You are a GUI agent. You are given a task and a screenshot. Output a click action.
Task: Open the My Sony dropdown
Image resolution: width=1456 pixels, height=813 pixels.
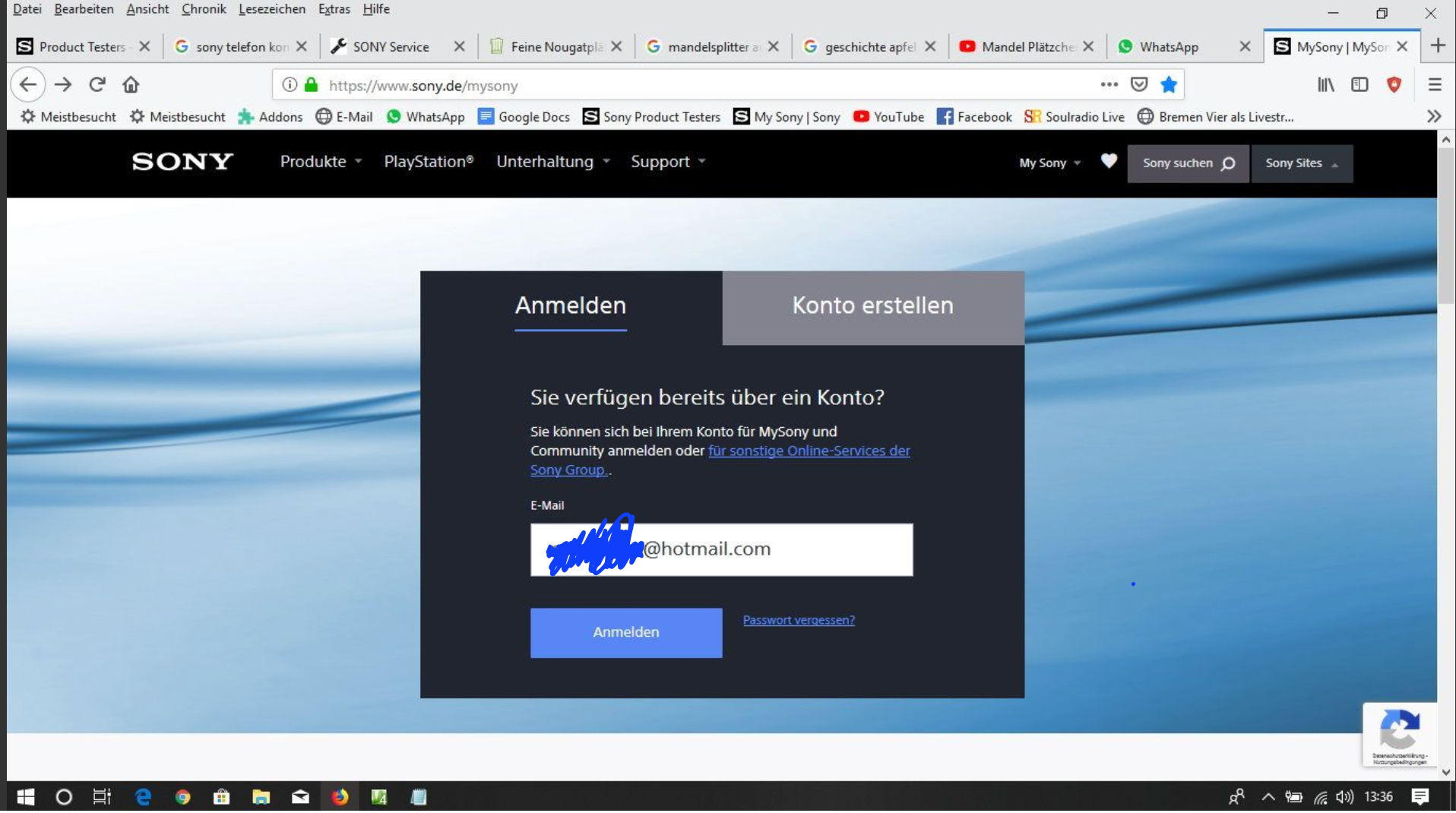[x=1049, y=163]
